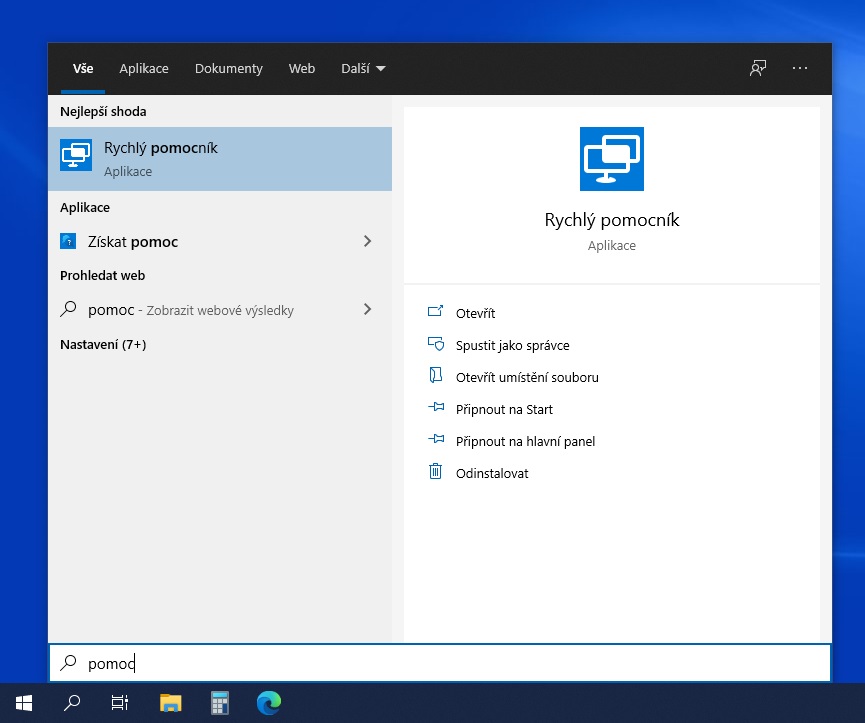The height and width of the screenshot is (723, 865).
Task: Choose Spustit jako správce
Action: point(512,345)
